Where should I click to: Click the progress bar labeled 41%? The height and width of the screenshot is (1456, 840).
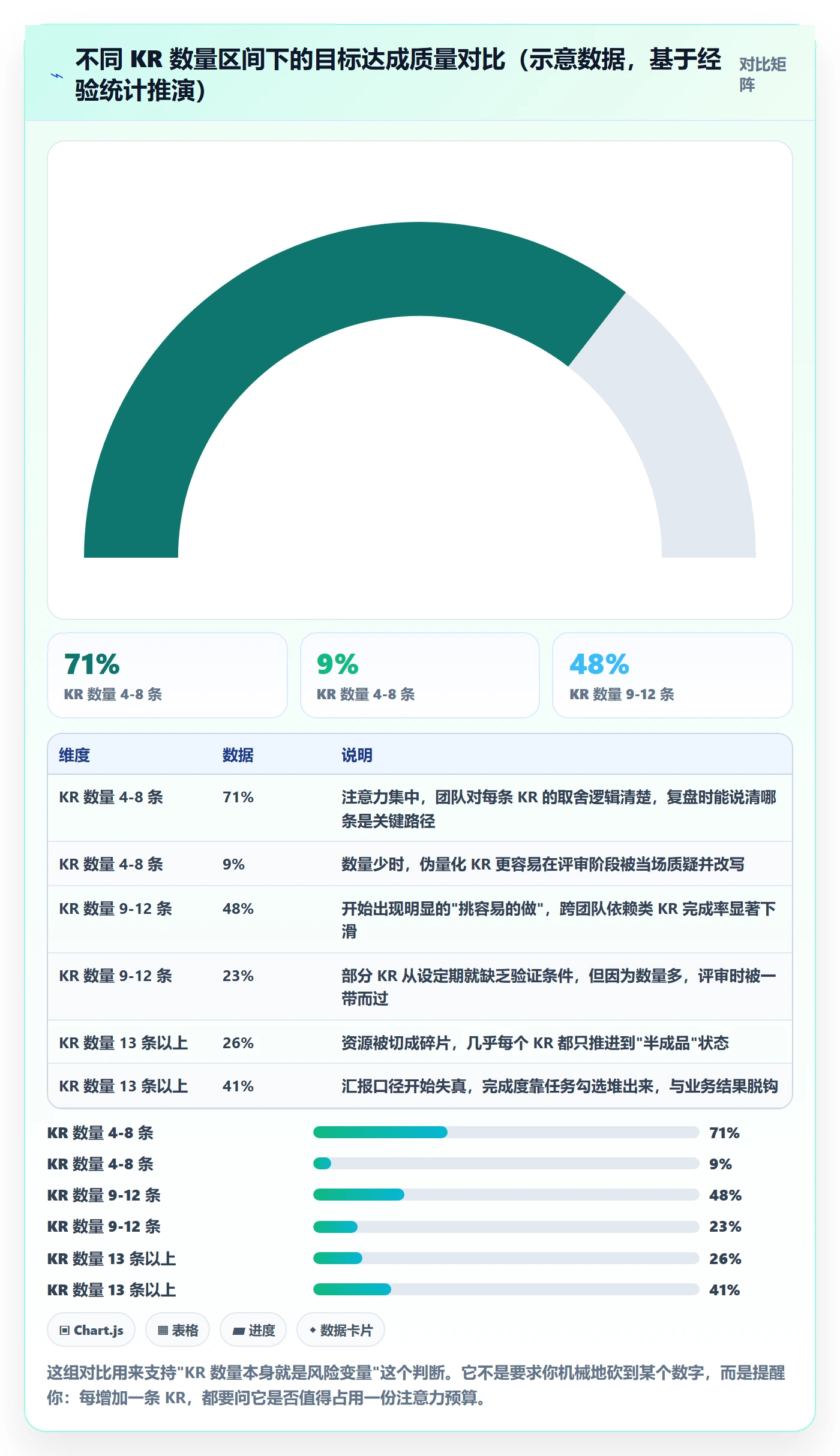pos(506,1289)
